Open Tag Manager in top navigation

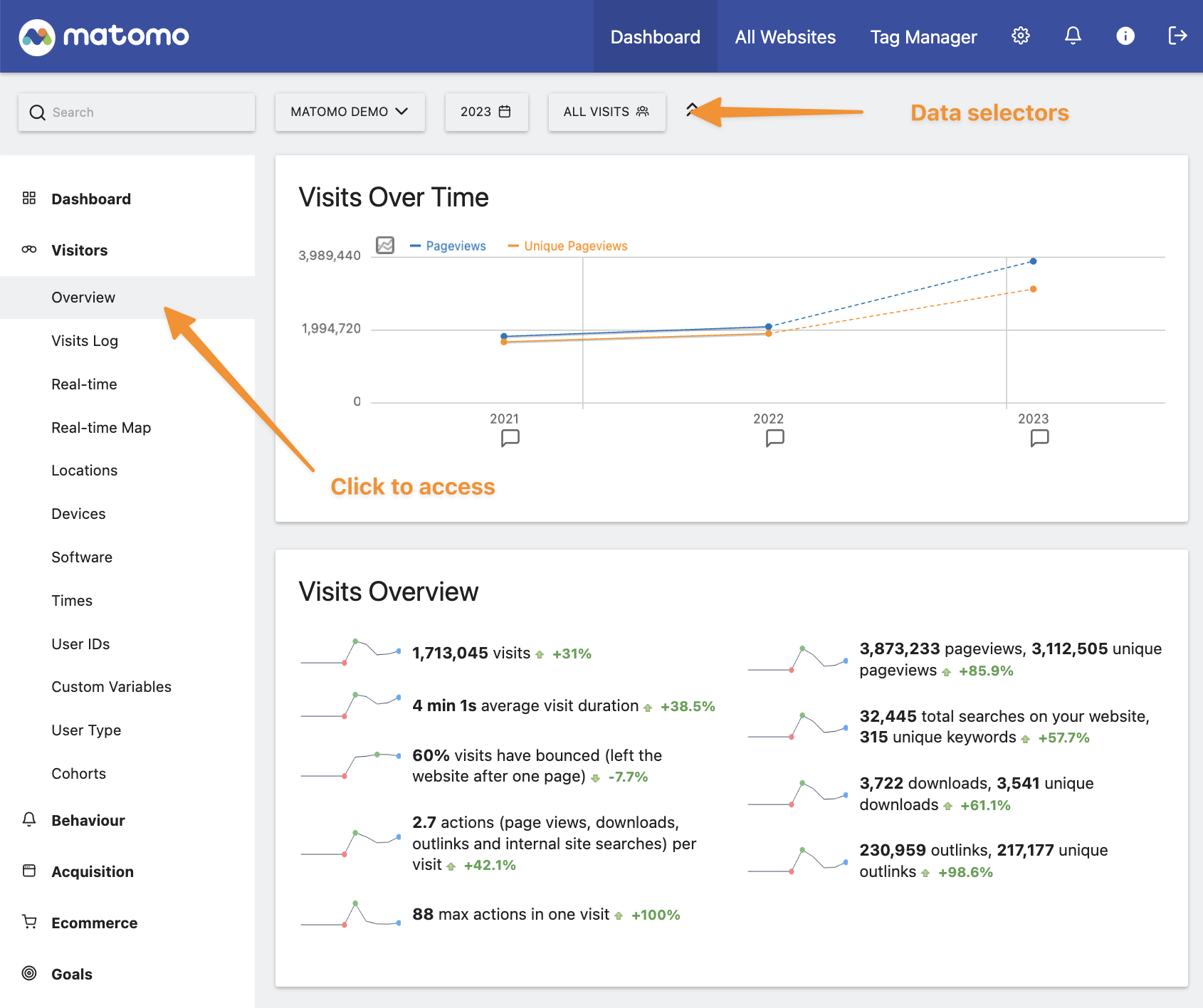923,37
